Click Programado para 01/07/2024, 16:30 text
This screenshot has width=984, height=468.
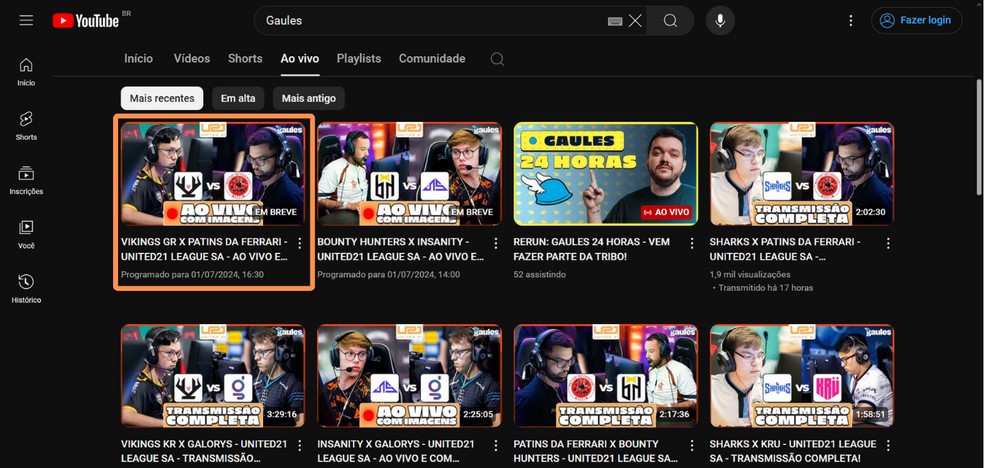tap(192, 275)
